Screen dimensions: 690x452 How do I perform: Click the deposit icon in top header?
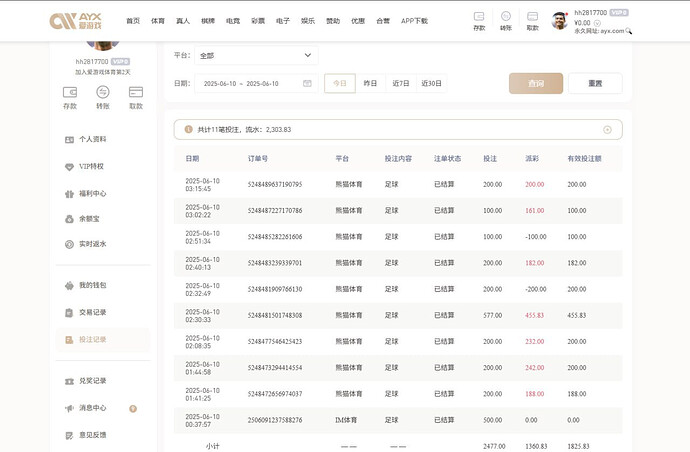(x=479, y=16)
